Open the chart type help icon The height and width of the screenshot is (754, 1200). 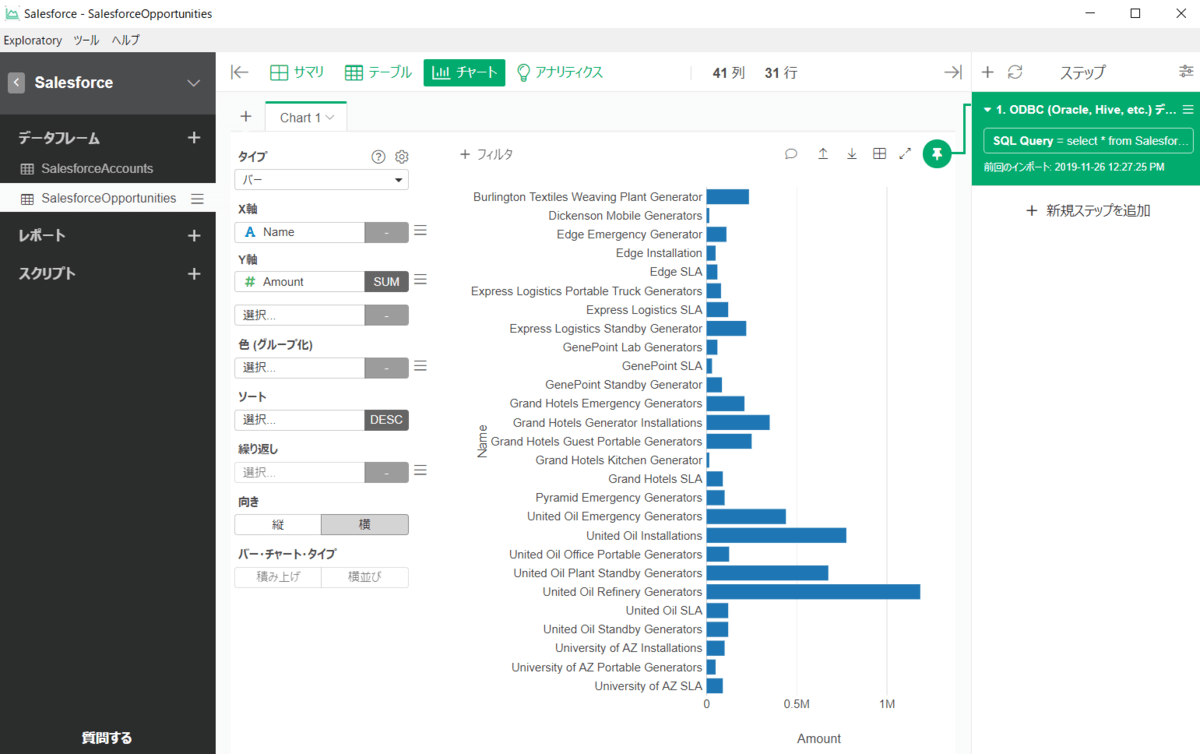pyautogui.click(x=378, y=157)
